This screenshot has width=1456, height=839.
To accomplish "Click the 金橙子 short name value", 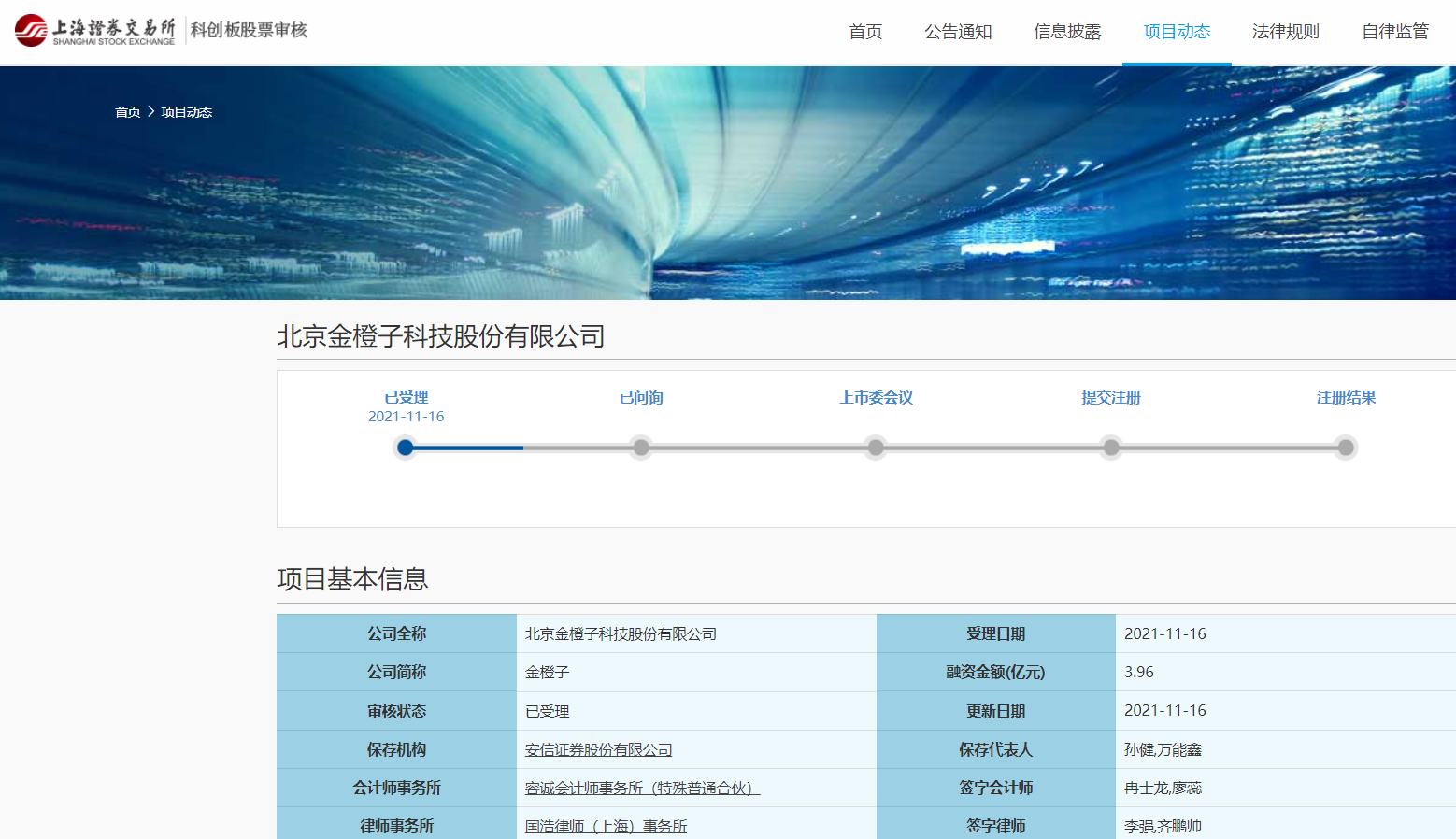I will pyautogui.click(x=548, y=673).
